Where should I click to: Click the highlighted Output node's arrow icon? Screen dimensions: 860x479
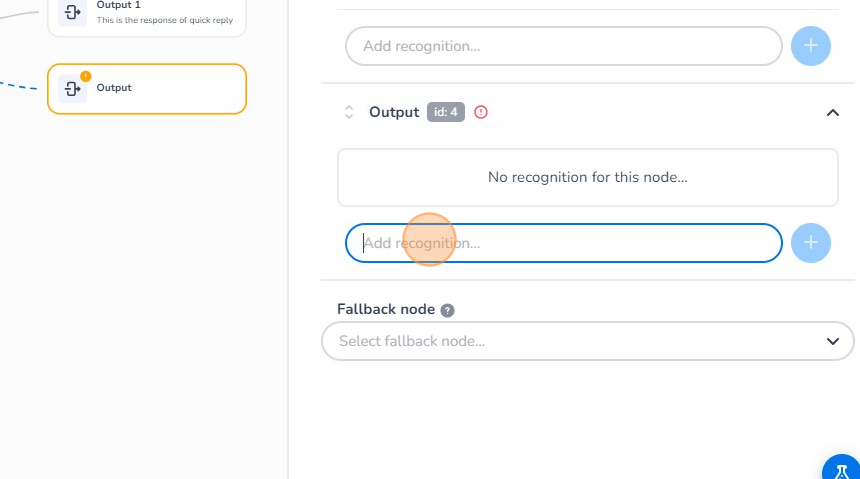[72, 89]
